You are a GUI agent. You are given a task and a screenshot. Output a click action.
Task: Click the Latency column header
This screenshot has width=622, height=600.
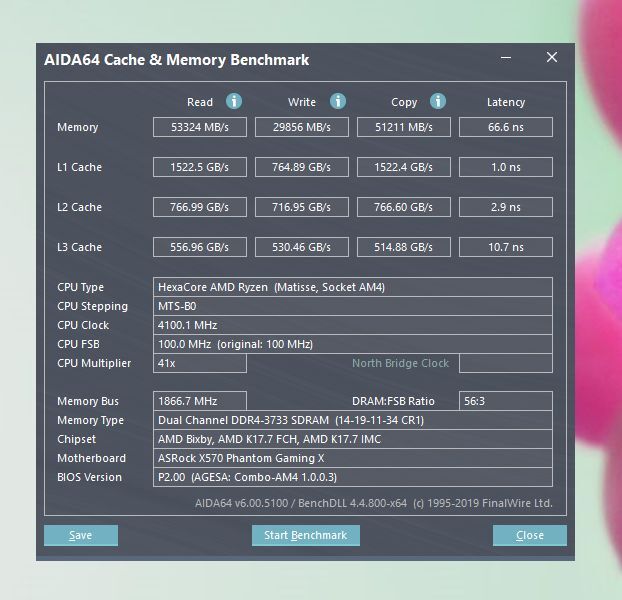[x=506, y=103]
